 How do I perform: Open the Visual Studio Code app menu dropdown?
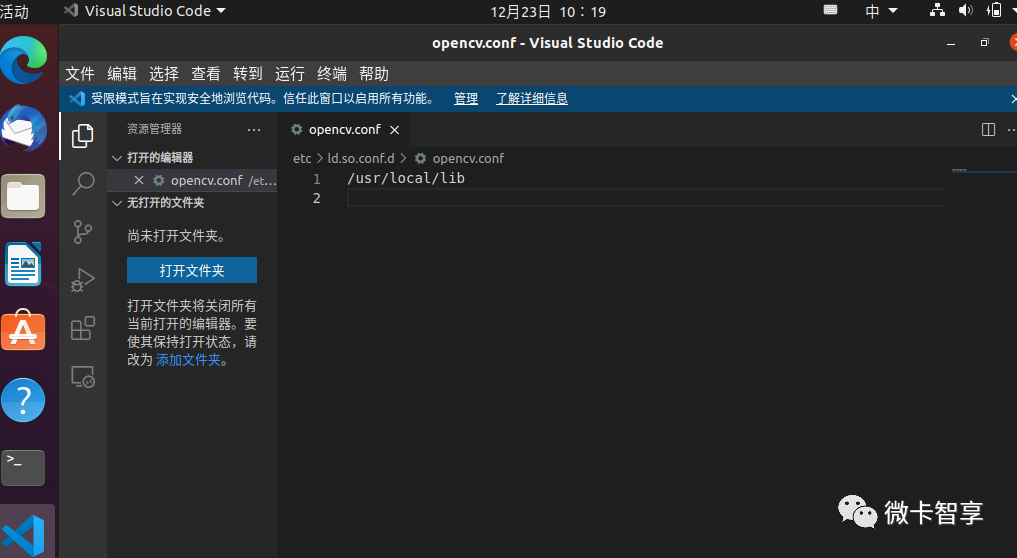145,11
